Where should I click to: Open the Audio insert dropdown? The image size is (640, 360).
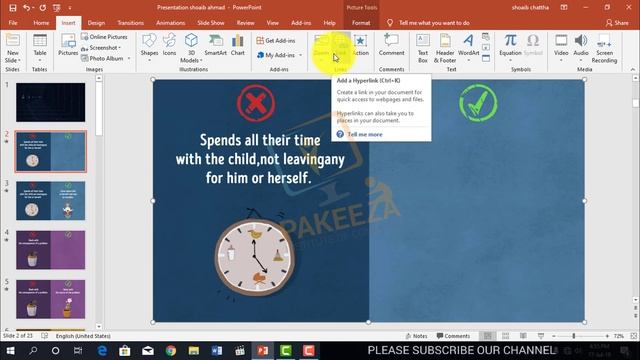tap(581, 60)
